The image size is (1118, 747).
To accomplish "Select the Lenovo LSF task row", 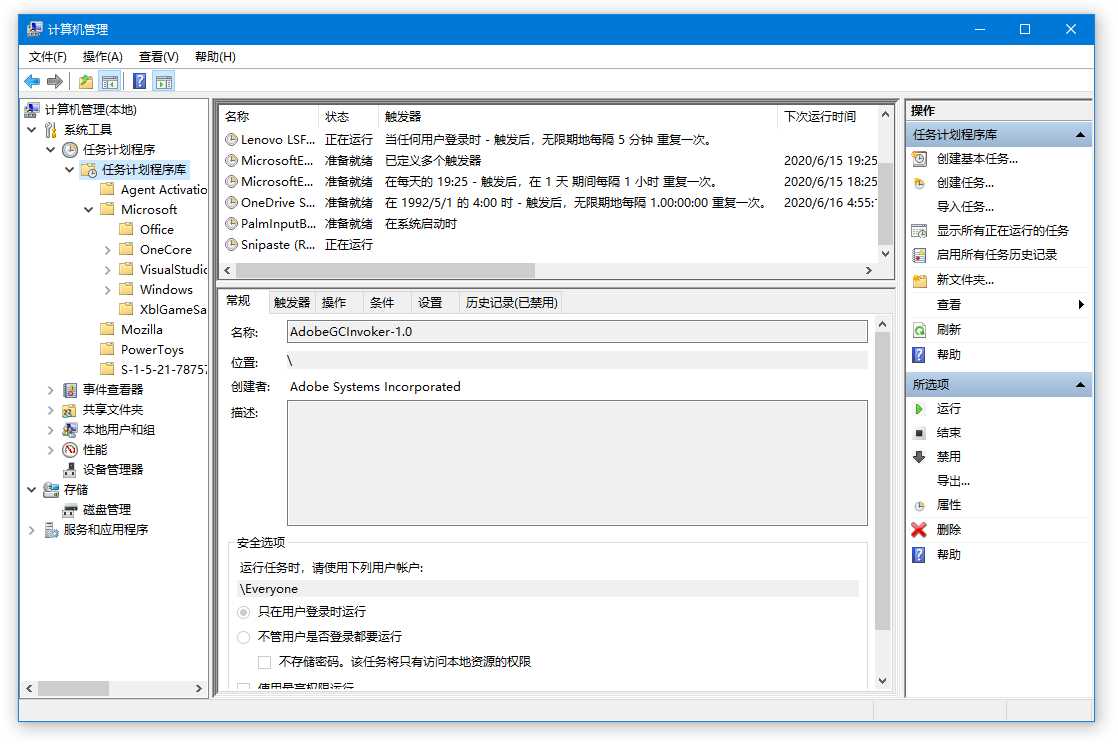I will (x=550, y=140).
